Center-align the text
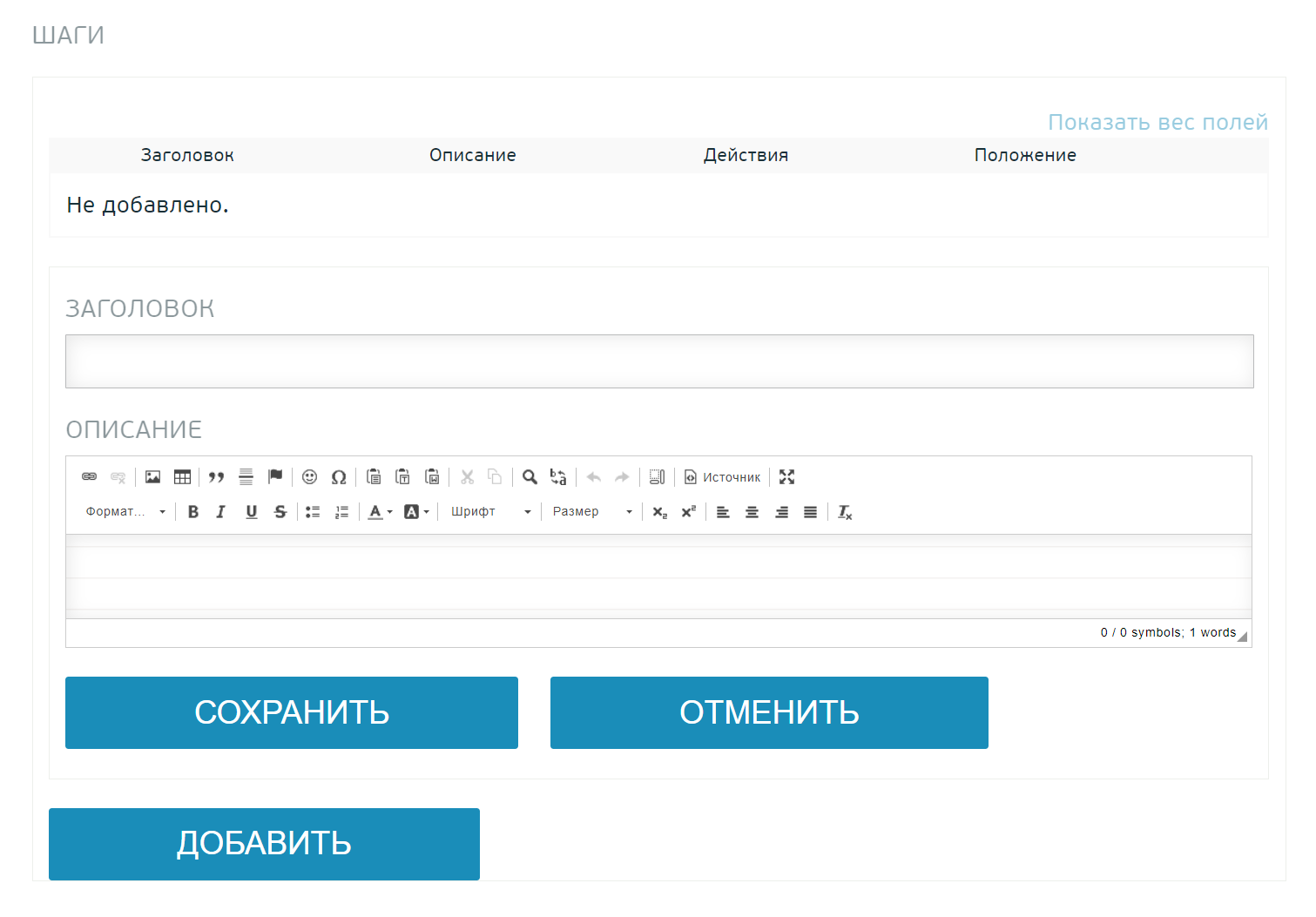 (x=752, y=512)
